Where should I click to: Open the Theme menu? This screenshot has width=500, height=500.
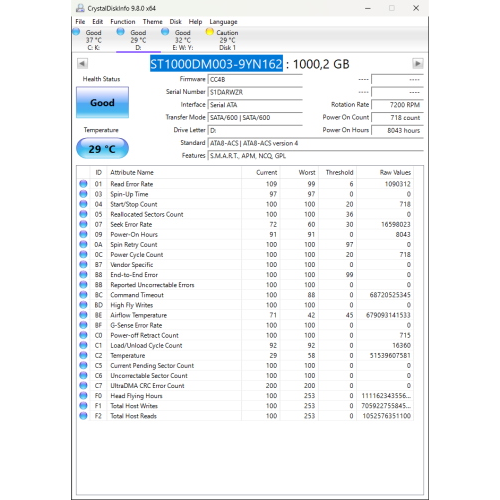152,22
